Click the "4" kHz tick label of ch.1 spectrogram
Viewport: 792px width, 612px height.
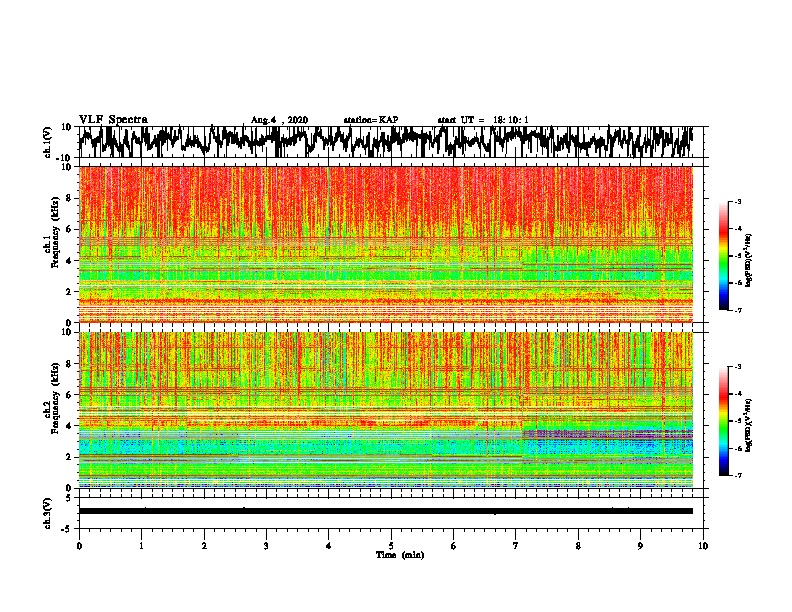coord(70,261)
